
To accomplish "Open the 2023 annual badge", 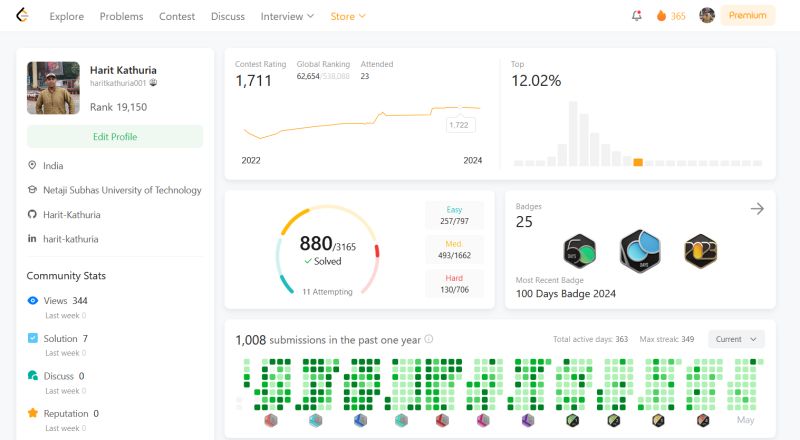I will tap(701, 251).
